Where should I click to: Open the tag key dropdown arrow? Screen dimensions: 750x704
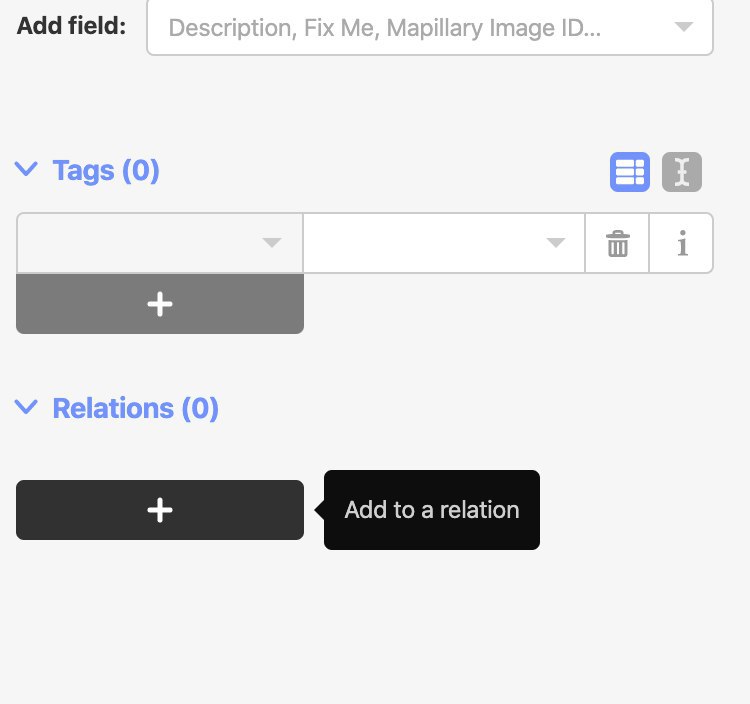point(272,242)
